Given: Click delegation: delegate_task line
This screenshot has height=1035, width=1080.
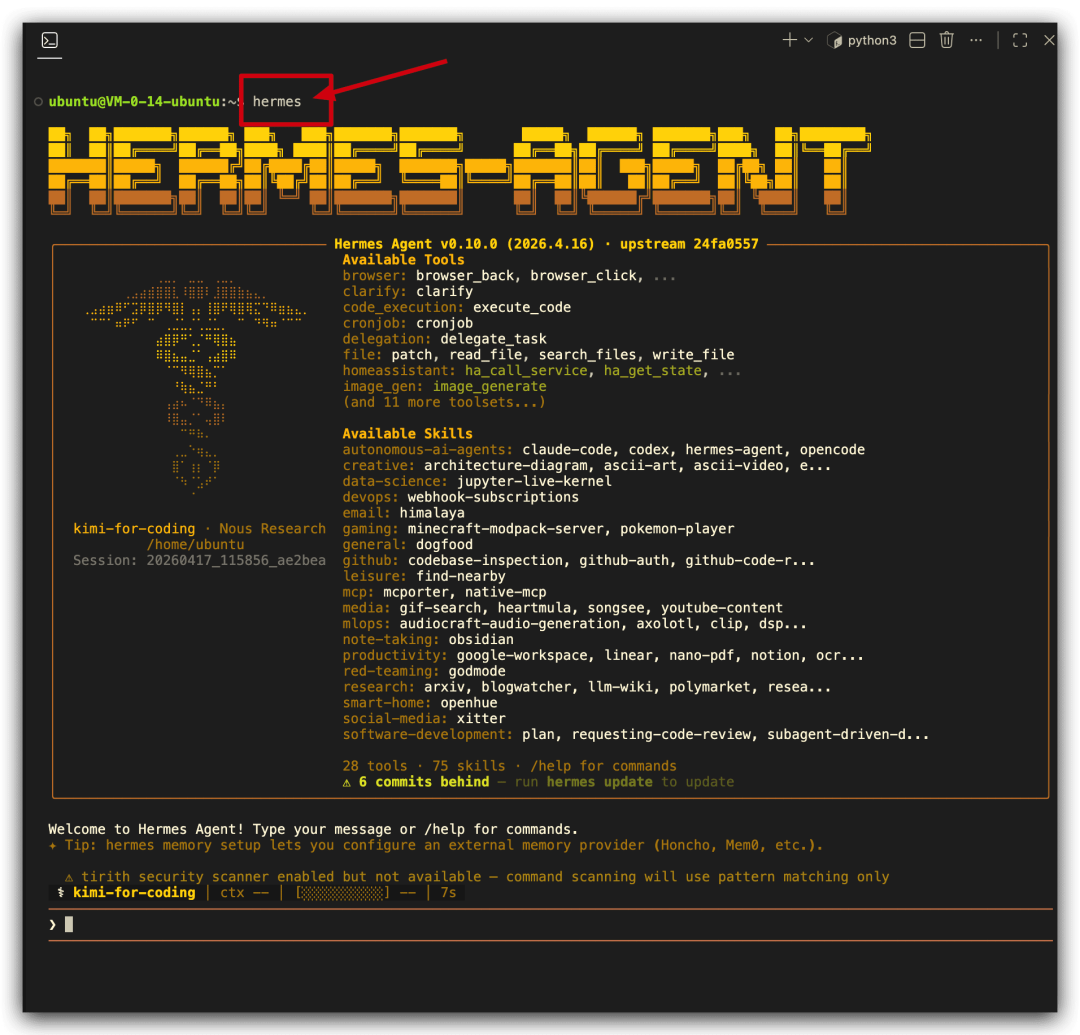Looking at the screenshot, I should coord(444,339).
